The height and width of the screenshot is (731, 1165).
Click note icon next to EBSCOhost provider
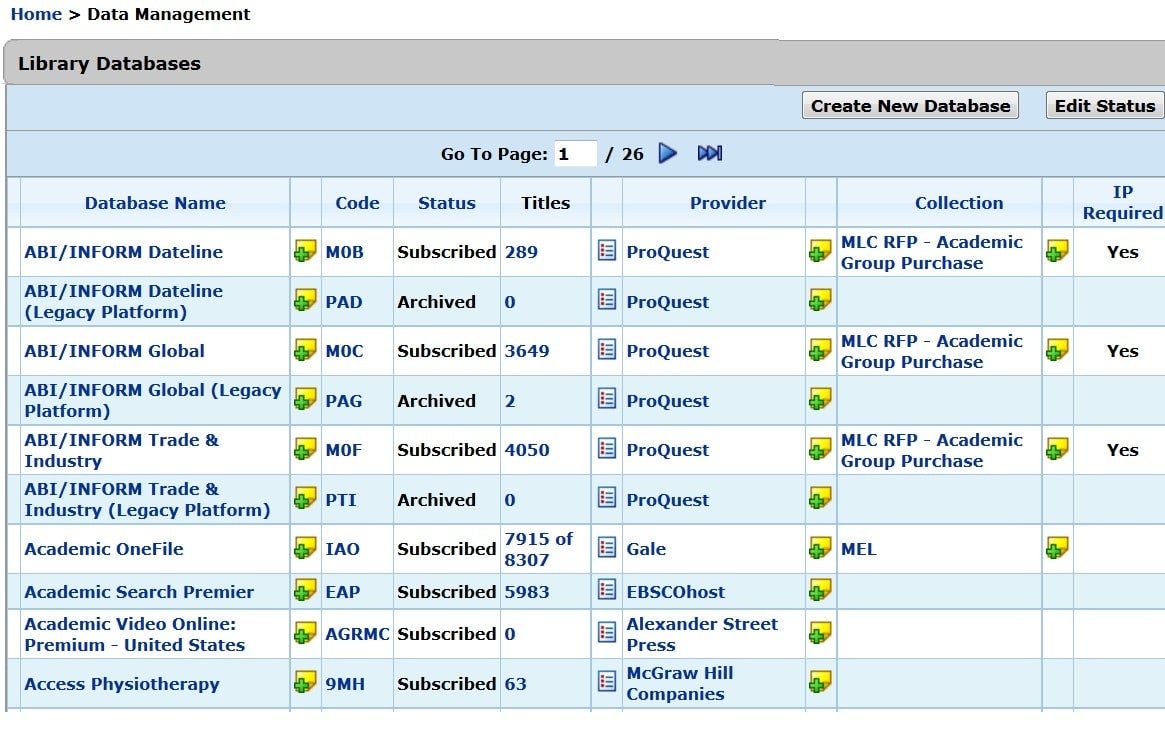820,591
